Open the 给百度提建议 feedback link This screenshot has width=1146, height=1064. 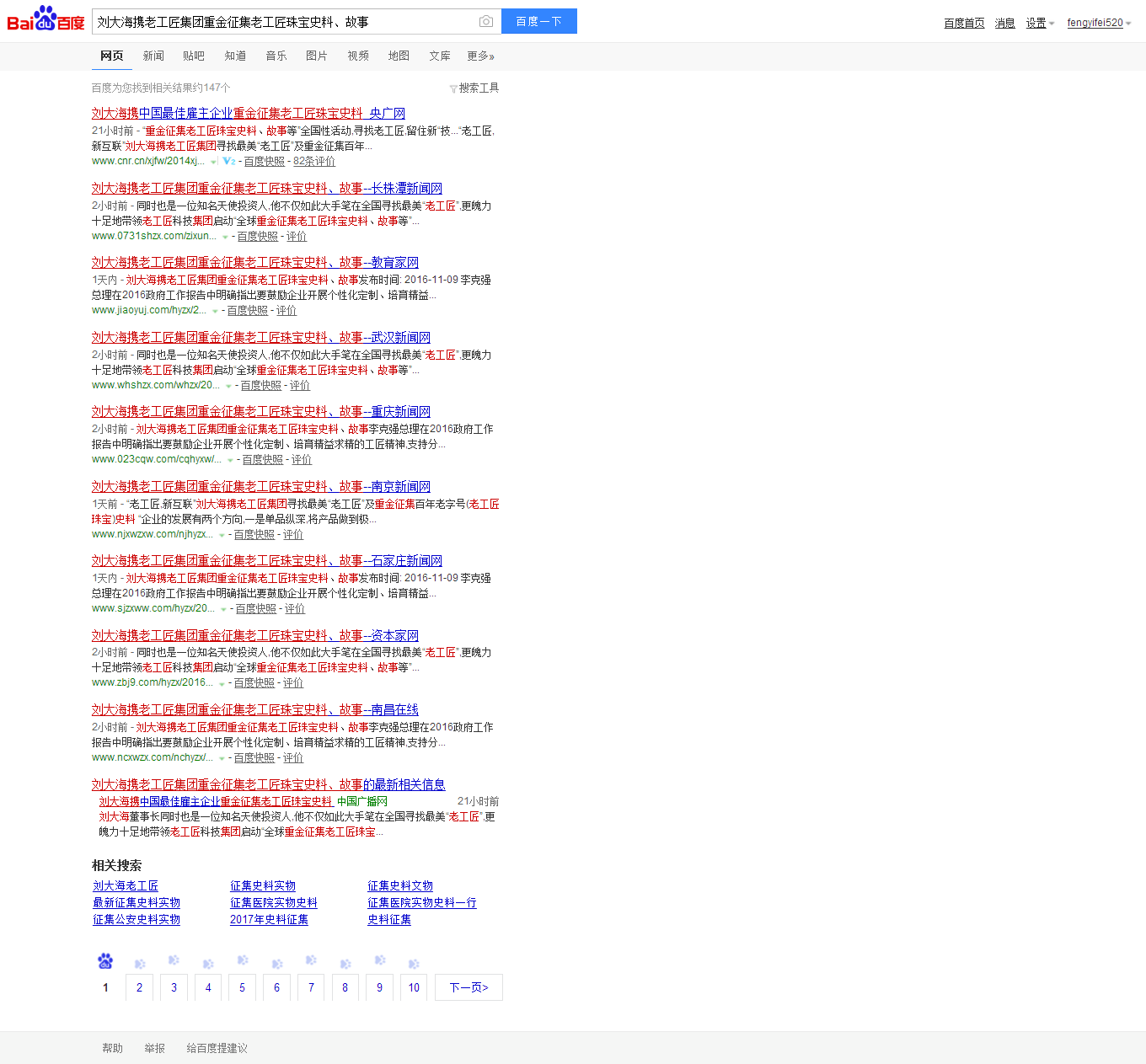click(x=217, y=1048)
